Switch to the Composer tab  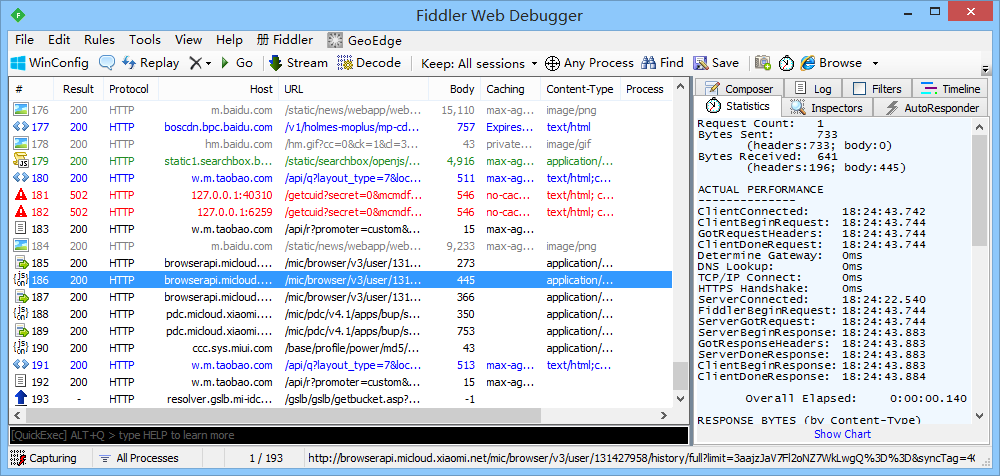(x=740, y=89)
